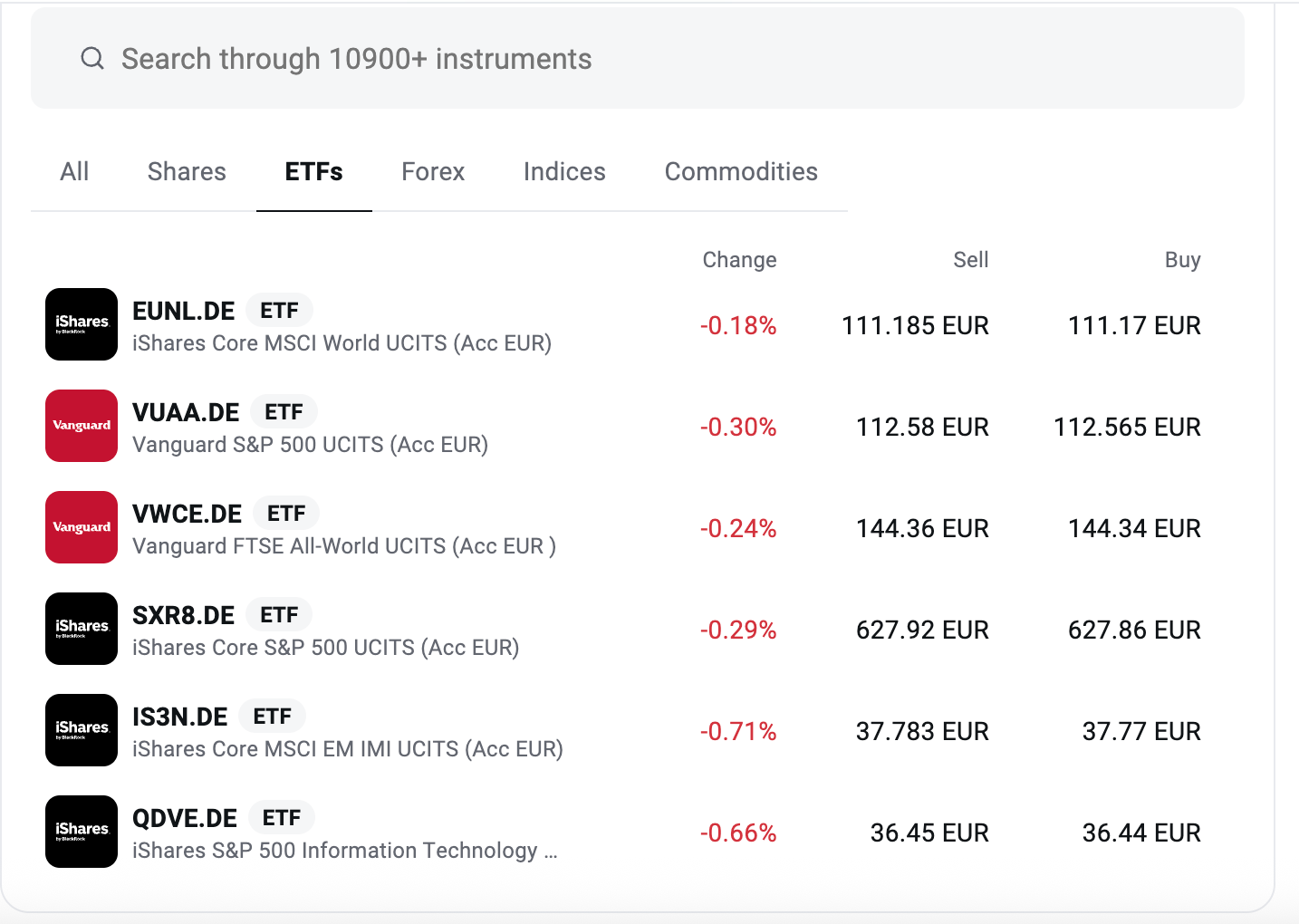The width and height of the screenshot is (1299, 924).
Task: Click the magnifying glass search icon
Action: click(91, 58)
